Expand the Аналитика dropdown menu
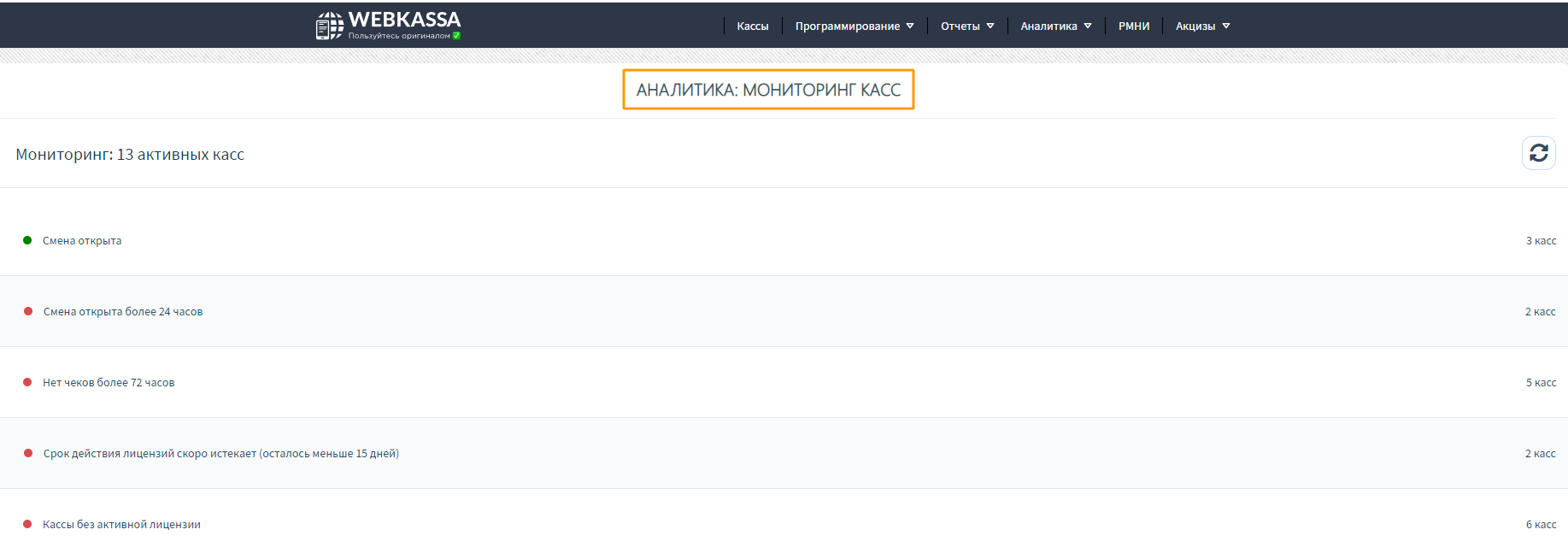 point(1055,26)
